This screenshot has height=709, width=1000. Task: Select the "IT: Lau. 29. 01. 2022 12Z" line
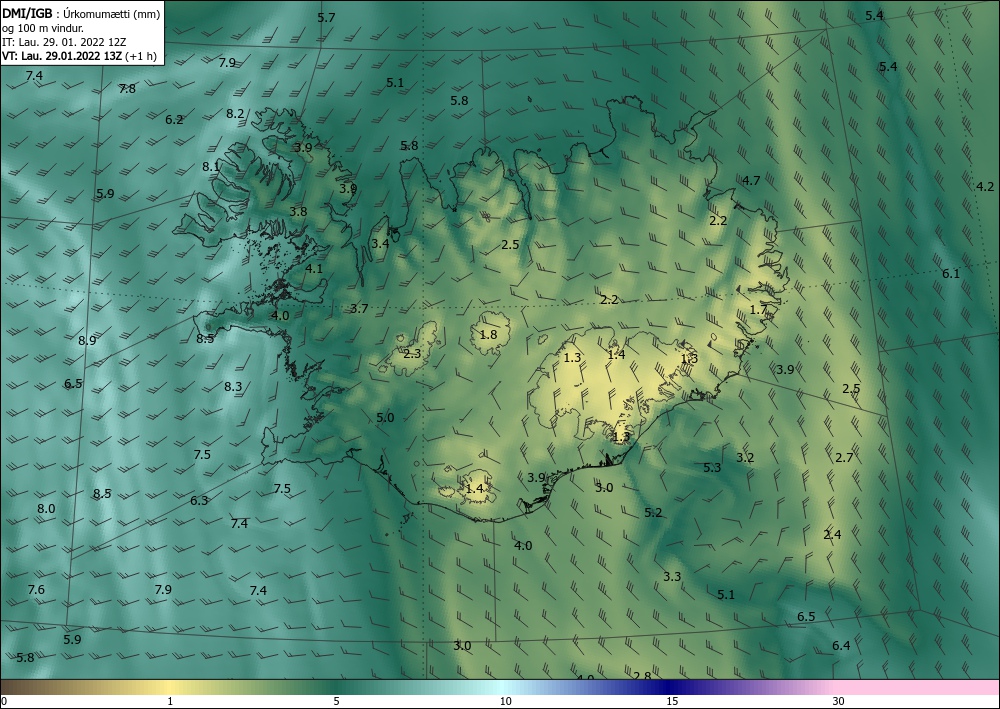(64, 42)
